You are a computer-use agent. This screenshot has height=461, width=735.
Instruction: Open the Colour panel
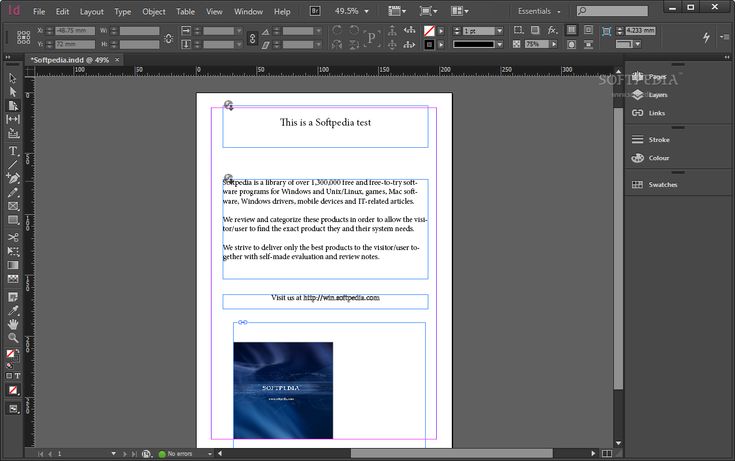[651, 158]
